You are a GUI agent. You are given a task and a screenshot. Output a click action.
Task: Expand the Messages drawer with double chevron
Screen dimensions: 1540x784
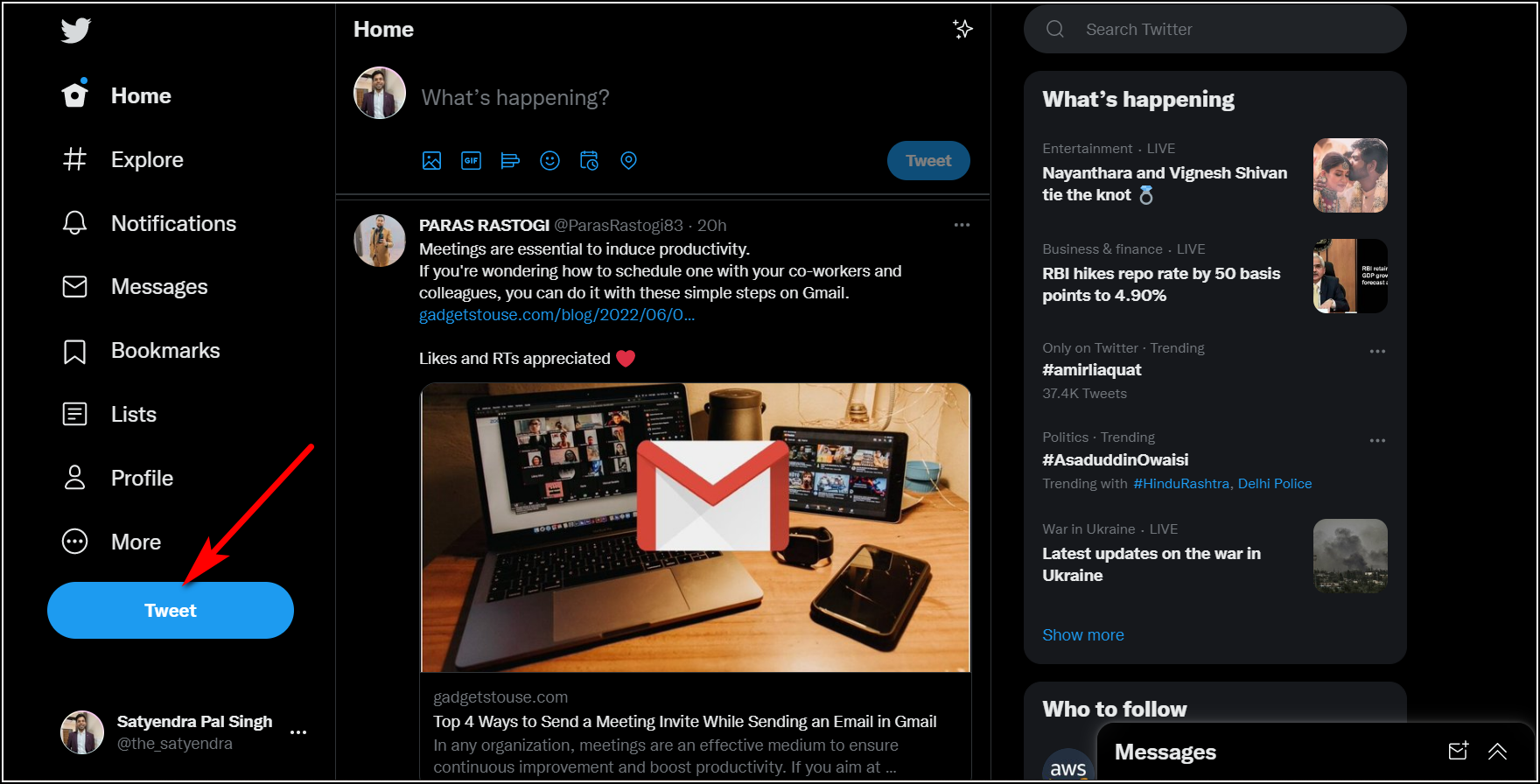pos(1497,751)
